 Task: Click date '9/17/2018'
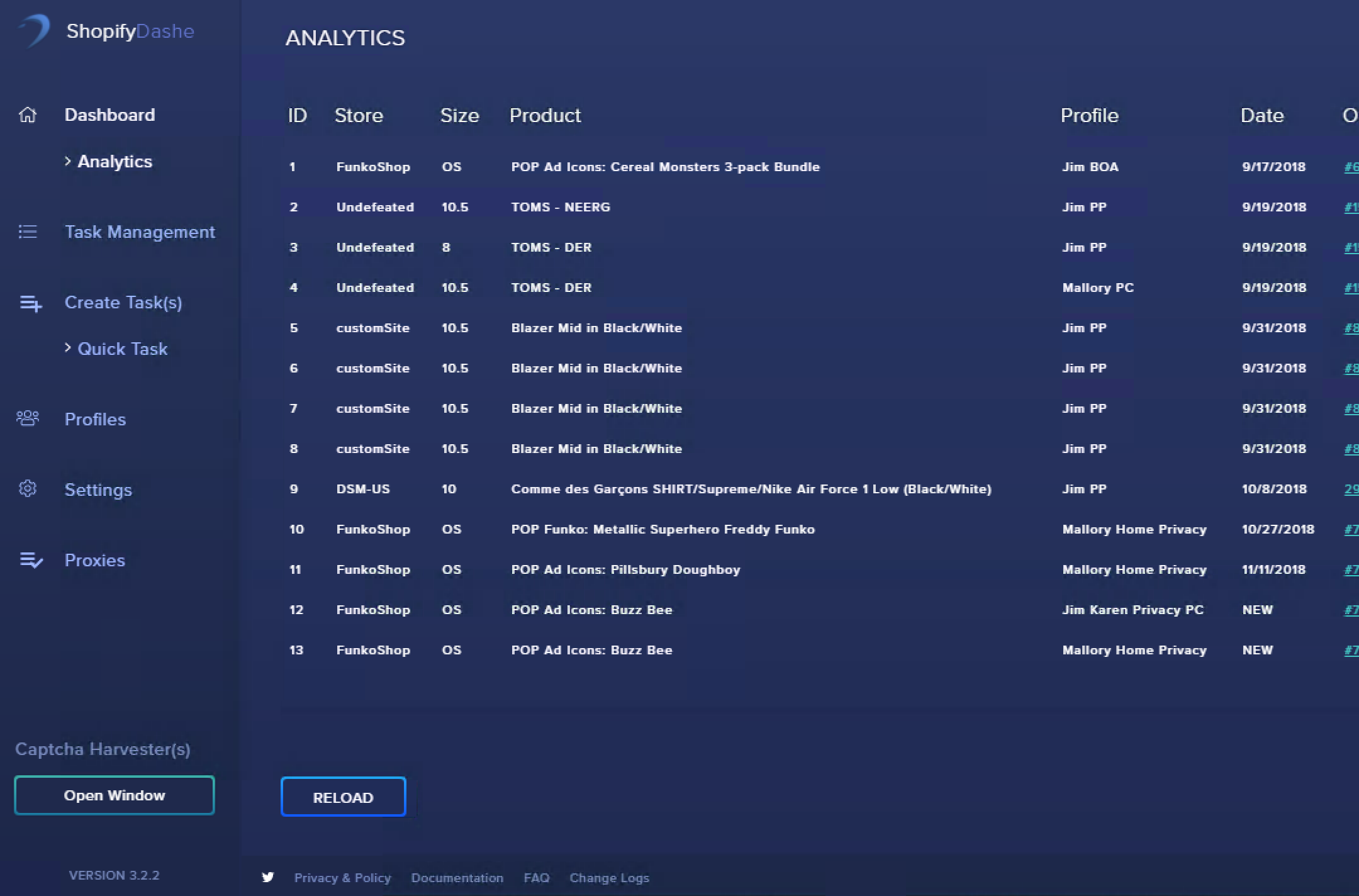(x=1274, y=167)
